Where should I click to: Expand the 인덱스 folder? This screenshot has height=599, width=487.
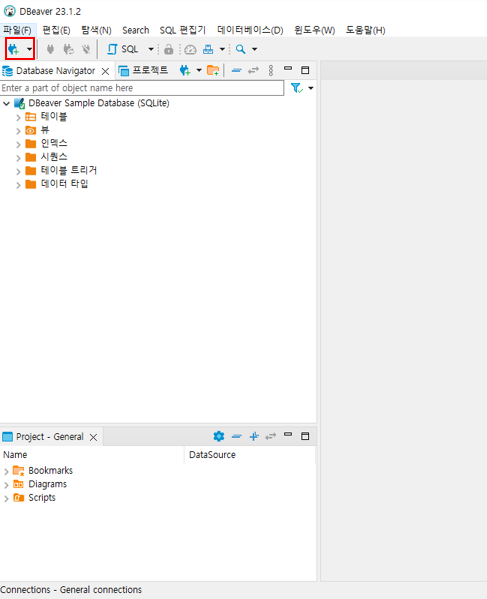coord(18,144)
